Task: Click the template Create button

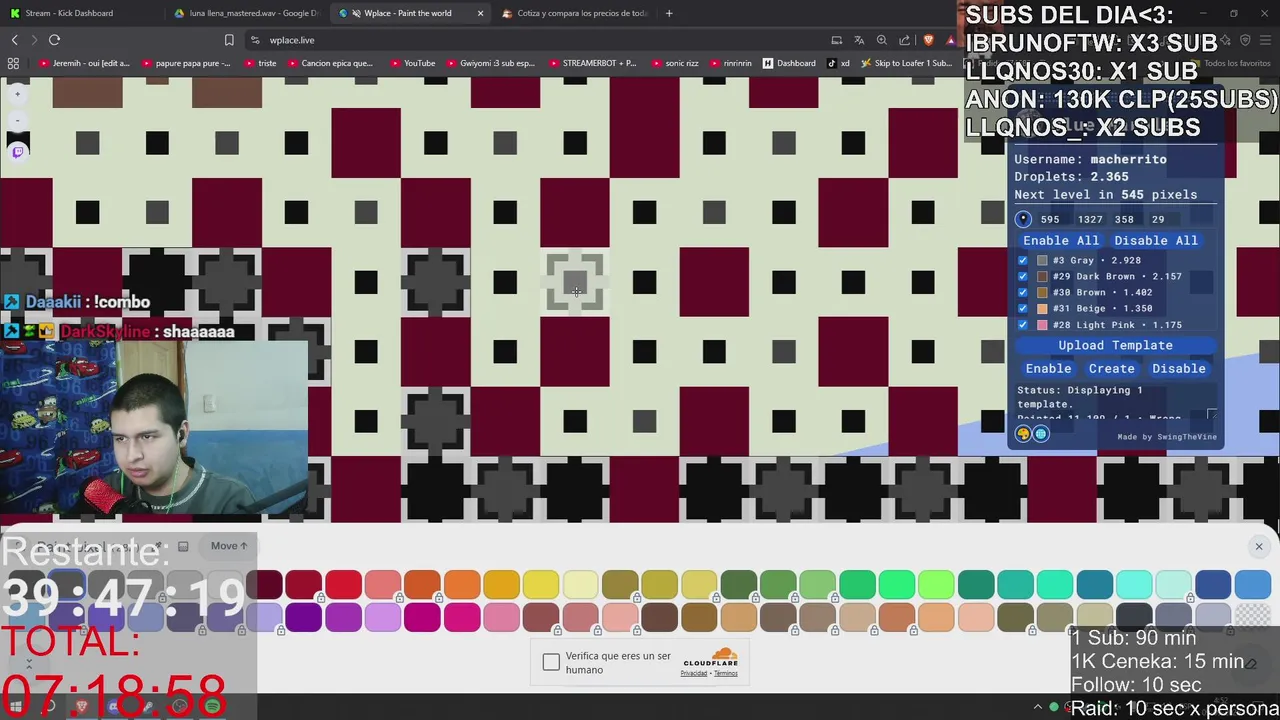Action: [1112, 369]
